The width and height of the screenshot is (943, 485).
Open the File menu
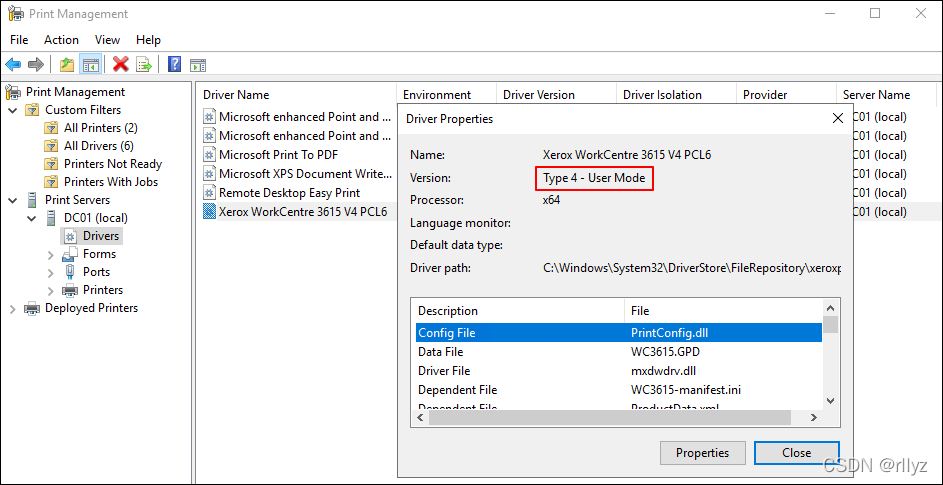19,40
